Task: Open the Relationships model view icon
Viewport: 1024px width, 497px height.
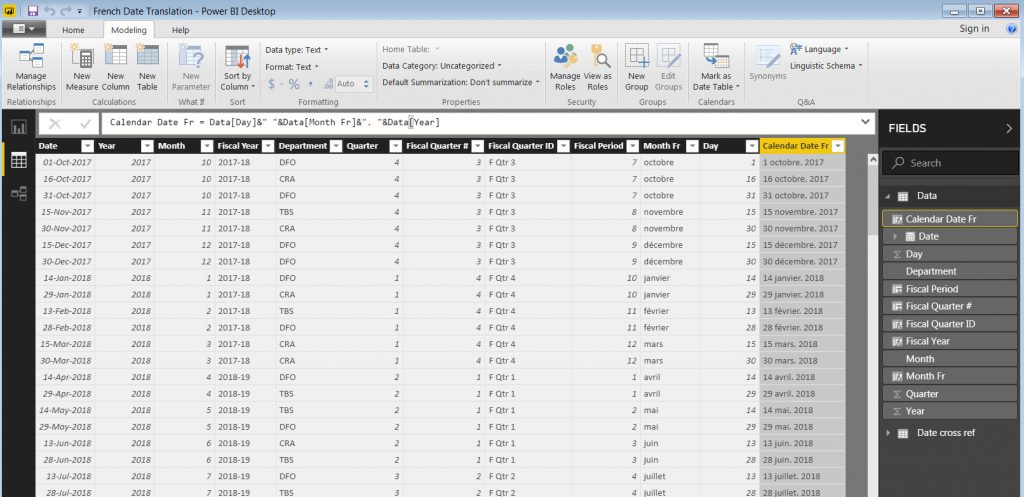Action: pyautogui.click(x=18, y=194)
